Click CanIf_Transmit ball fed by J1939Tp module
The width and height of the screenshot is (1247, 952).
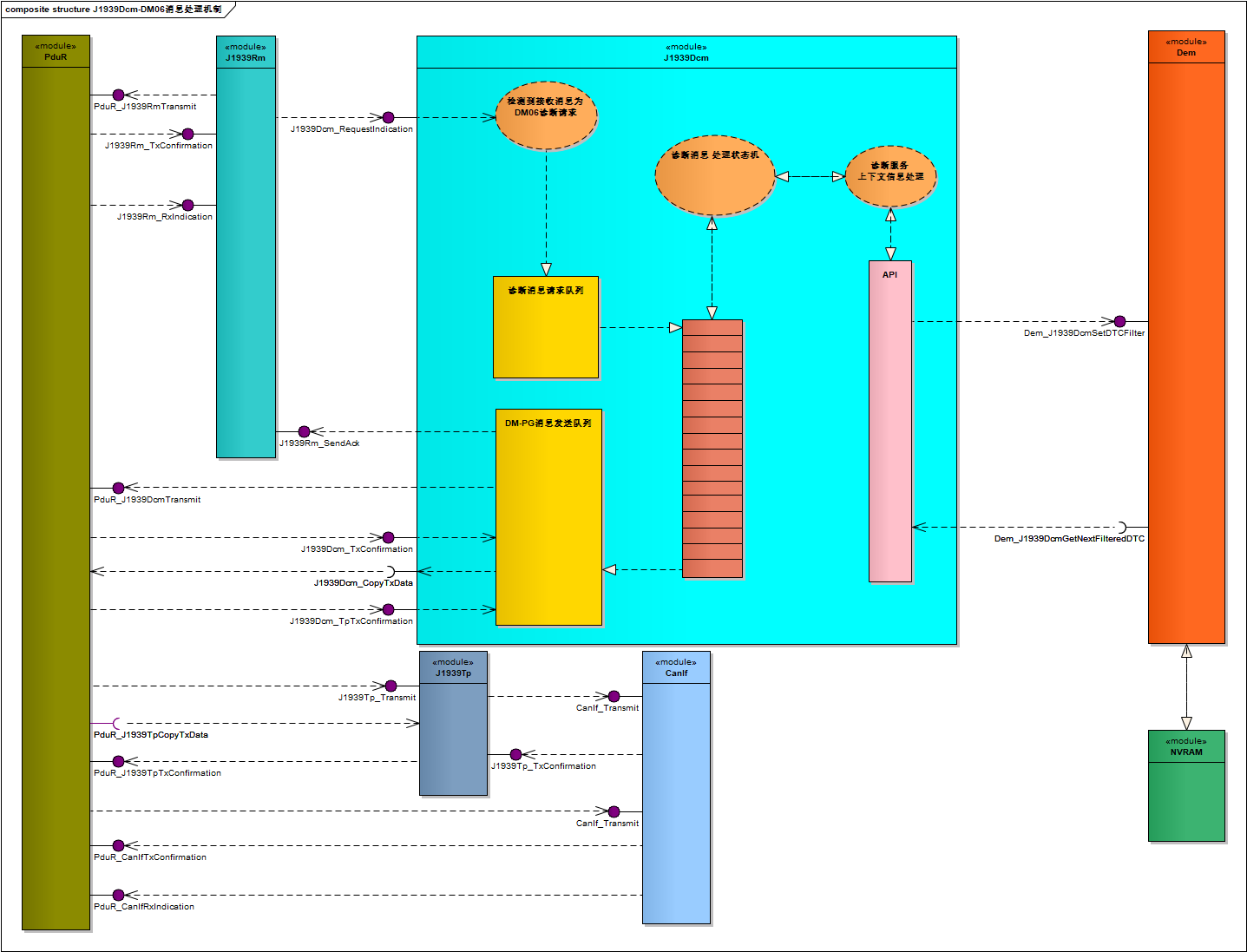pyautogui.click(x=614, y=696)
